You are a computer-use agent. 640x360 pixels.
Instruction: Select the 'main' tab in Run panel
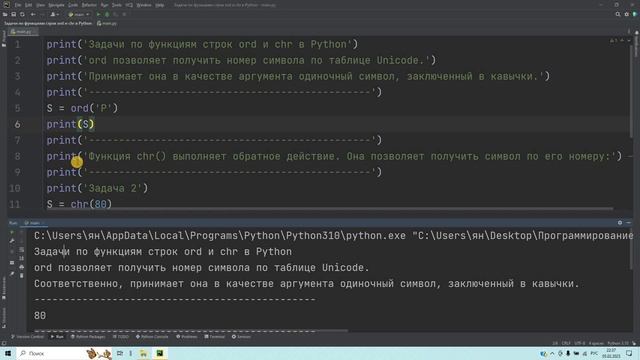[x=33, y=223]
